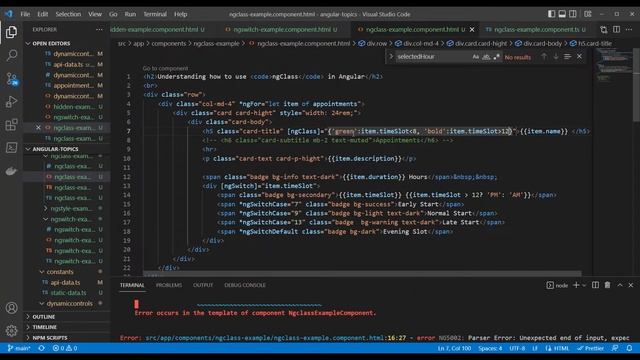Viewport: 640px width, 360px height.
Task: Open editor more actions ellipsis
Action: 629,29
